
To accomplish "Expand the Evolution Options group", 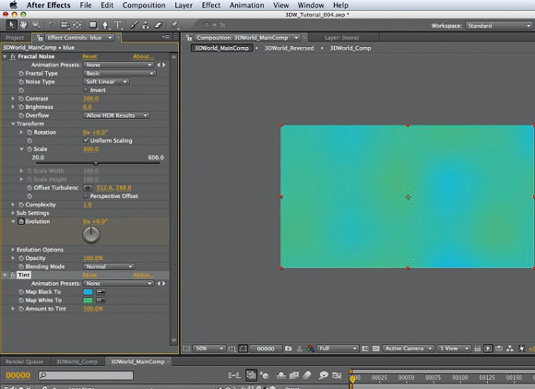I will pyautogui.click(x=13, y=250).
